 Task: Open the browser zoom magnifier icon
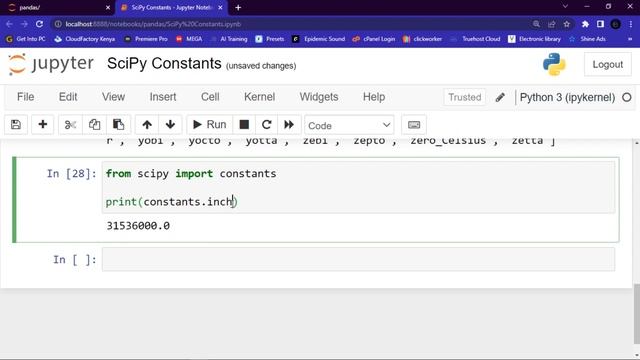(x=536, y=24)
